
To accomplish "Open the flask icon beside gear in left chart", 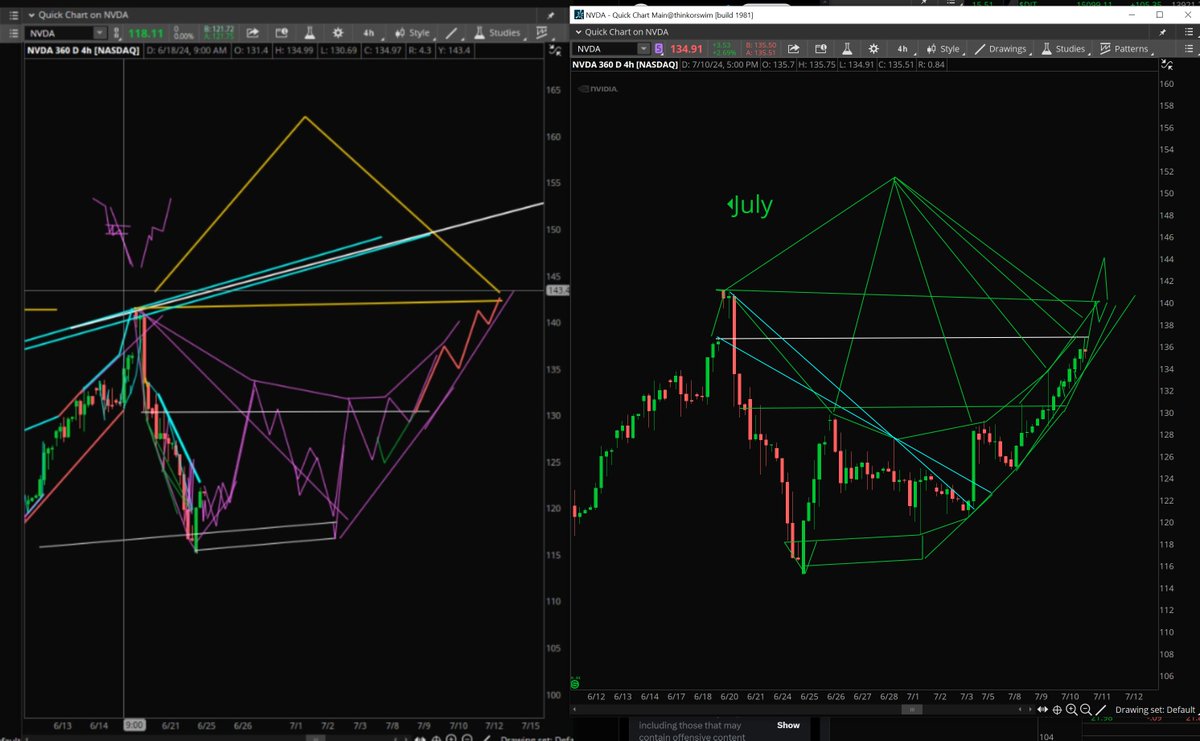I will click(310, 33).
